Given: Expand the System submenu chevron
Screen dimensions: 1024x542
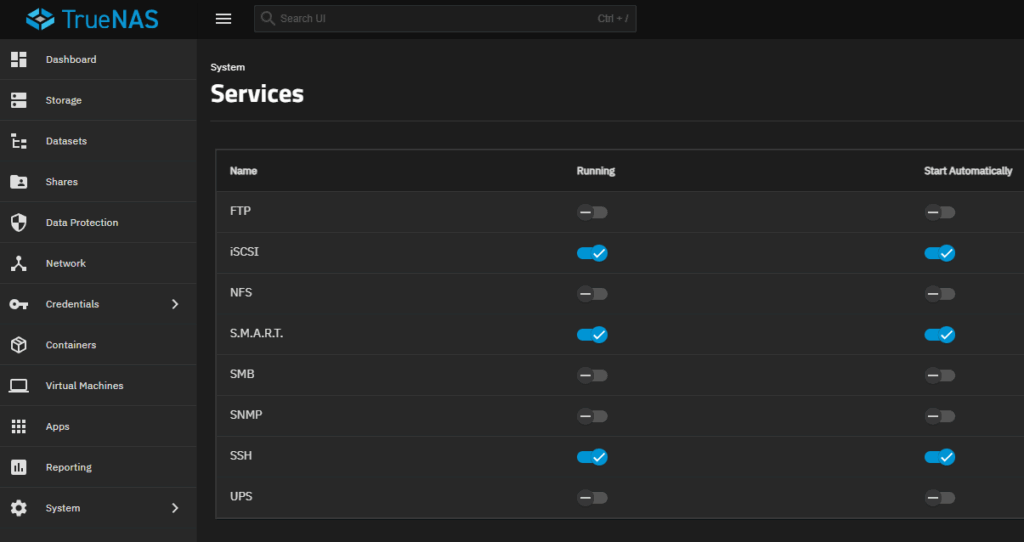Looking at the screenshot, I should tap(175, 508).
